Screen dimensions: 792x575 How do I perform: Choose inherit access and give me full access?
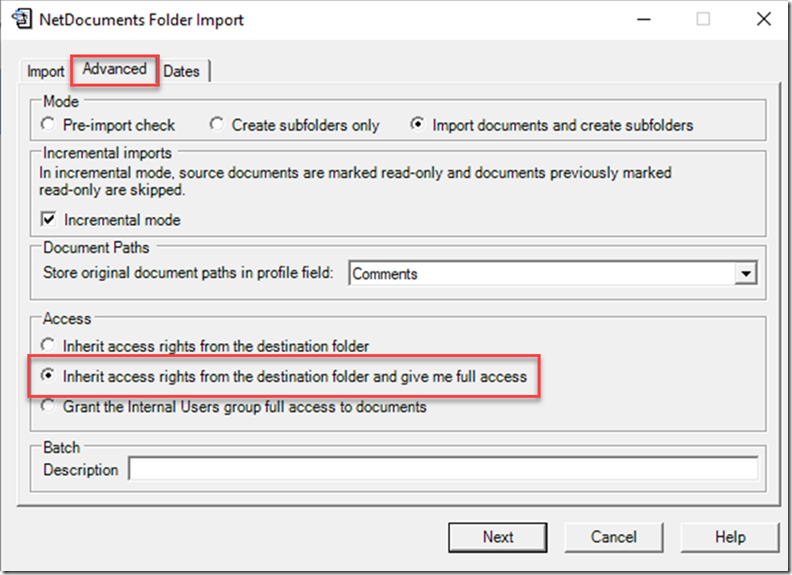click(284, 376)
